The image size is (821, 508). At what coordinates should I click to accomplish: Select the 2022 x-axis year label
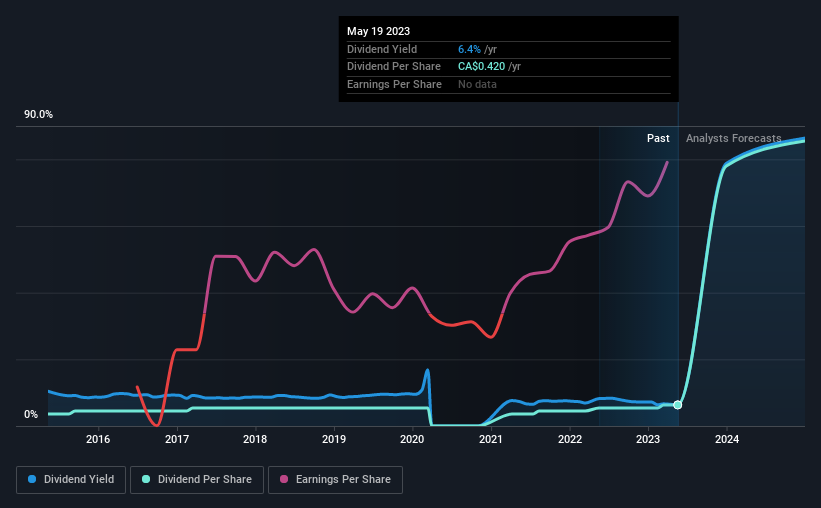pyautogui.click(x=570, y=439)
